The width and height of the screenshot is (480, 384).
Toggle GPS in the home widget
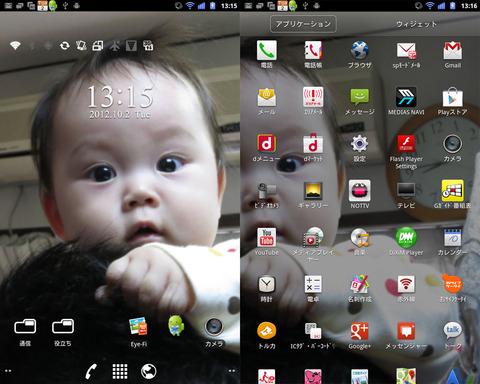tap(48, 46)
